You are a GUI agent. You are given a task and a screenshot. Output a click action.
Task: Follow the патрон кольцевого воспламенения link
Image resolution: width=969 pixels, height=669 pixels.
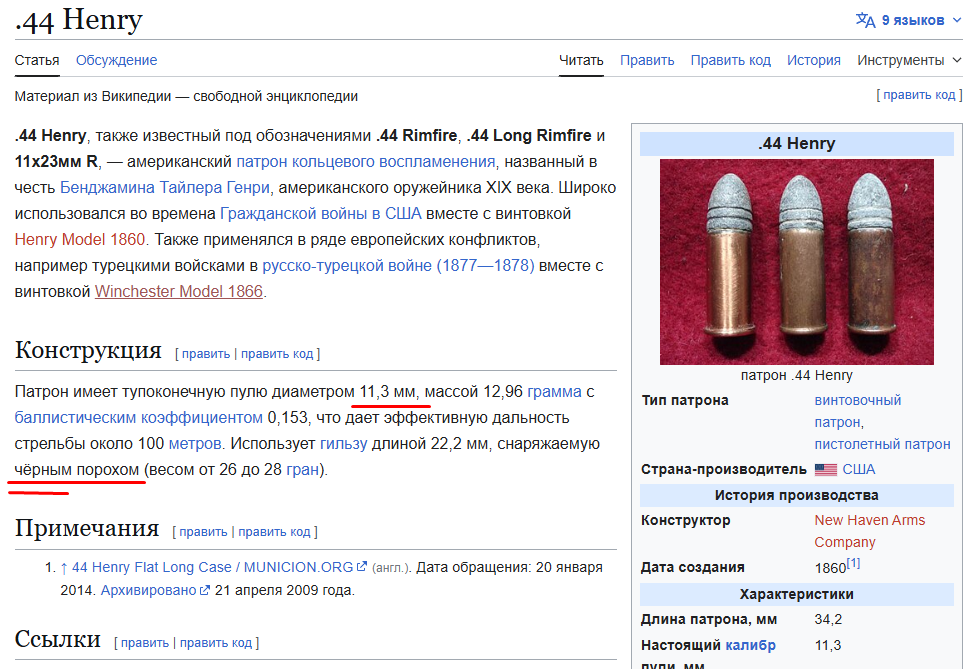366,162
